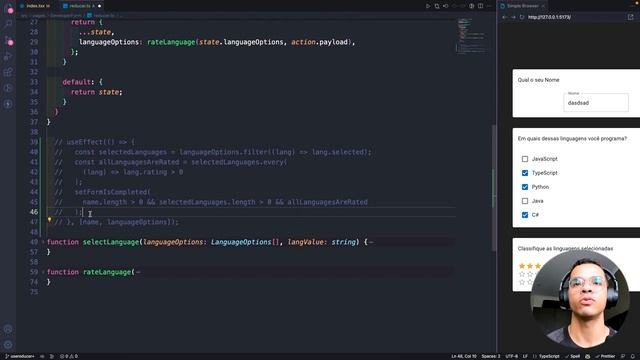Click the lightbulb quick fix on line 47

click(49, 220)
